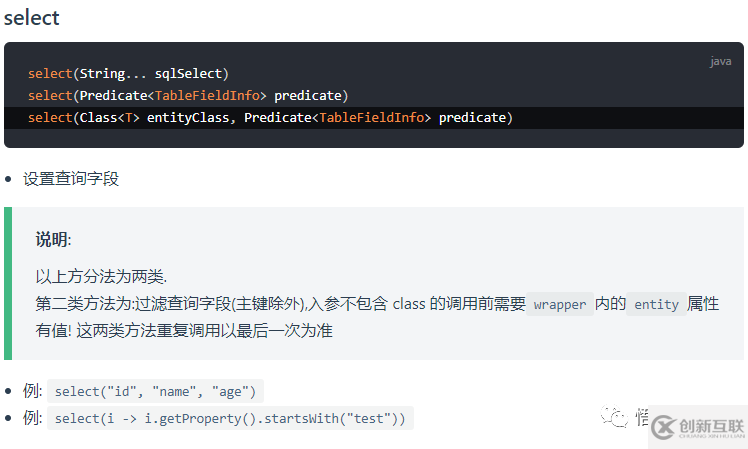Click the second code line with only Predicate
748x449 pixels.
[188, 96]
